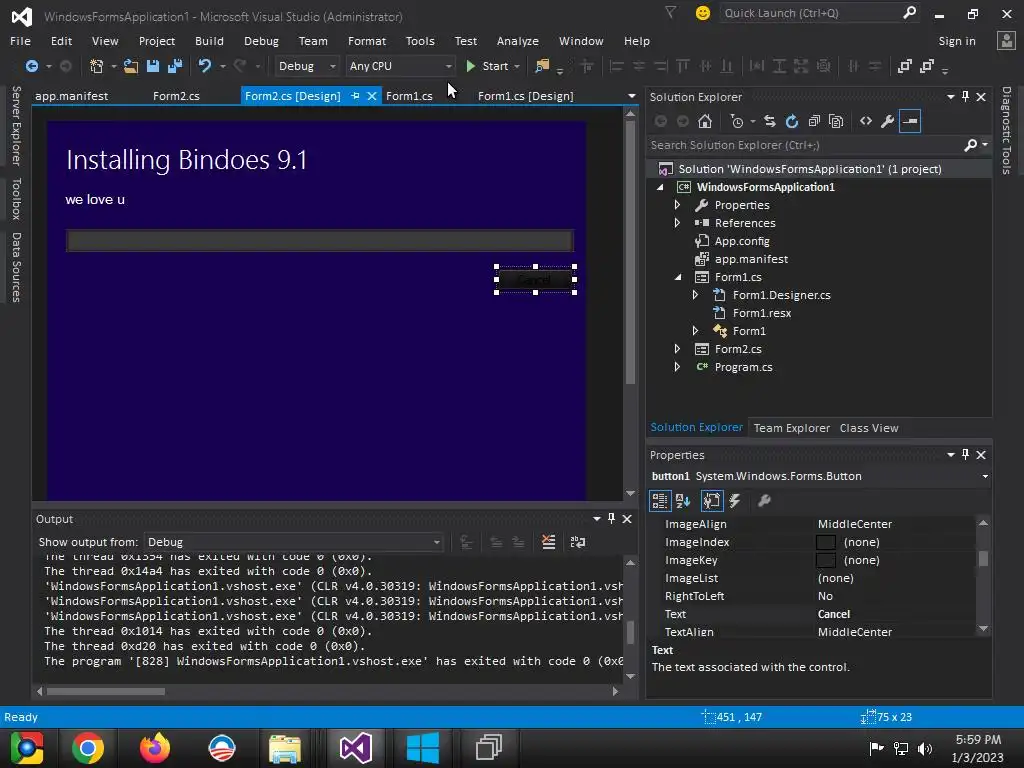
Task: Click the account avatar icon near Sign in
Action: coord(1006,40)
